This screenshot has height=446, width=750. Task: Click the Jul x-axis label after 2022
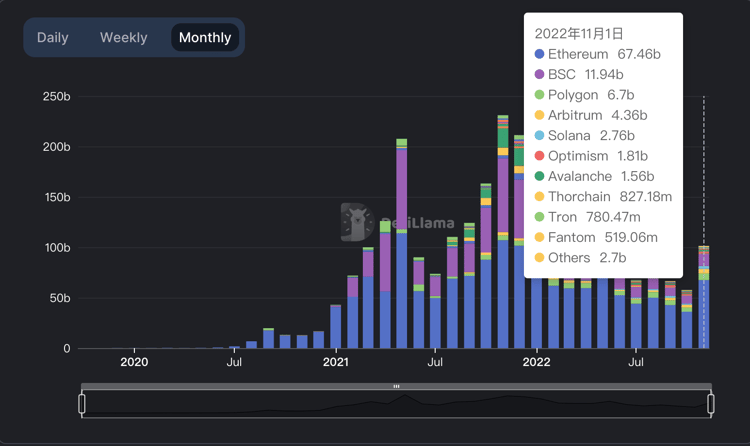[636, 362]
